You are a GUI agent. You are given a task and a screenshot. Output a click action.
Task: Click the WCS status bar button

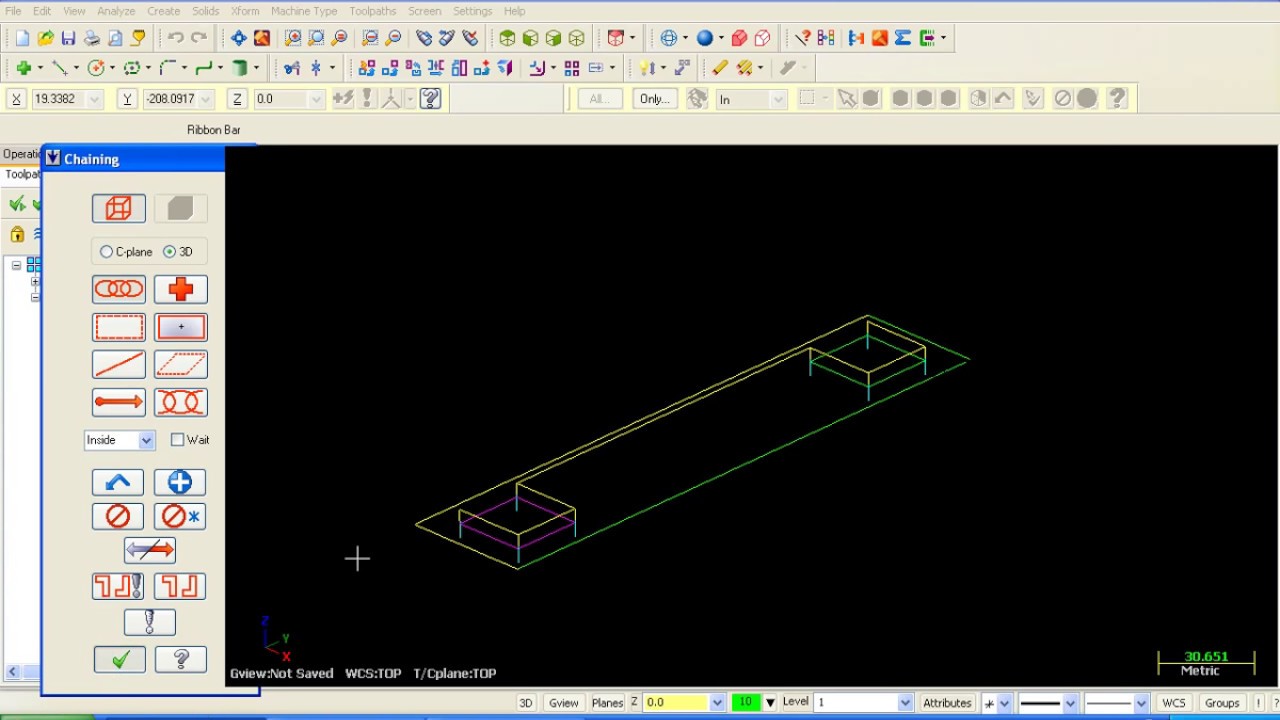[1174, 703]
